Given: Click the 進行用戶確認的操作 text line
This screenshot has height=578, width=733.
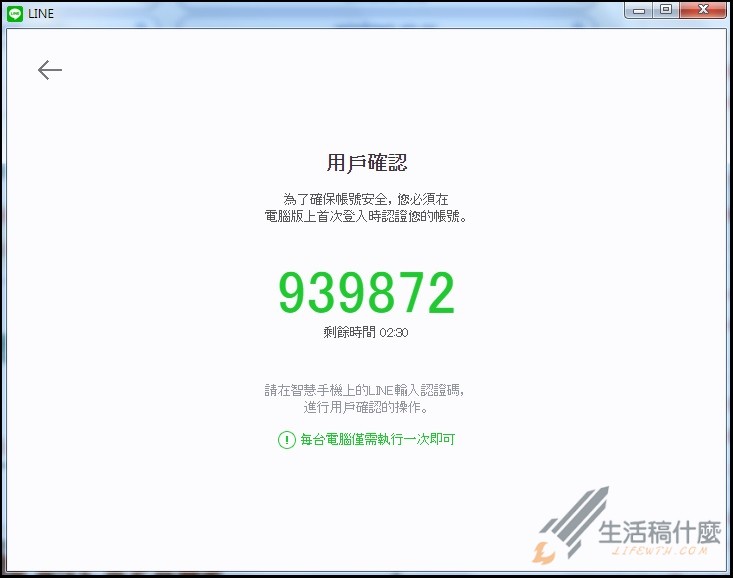Looking at the screenshot, I should click(x=366, y=407).
